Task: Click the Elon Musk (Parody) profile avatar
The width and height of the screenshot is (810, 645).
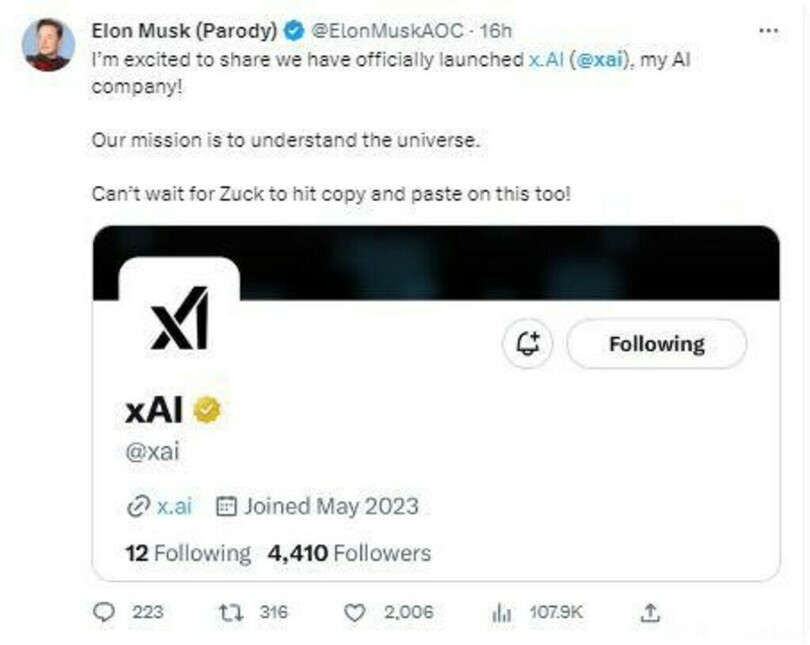Action: pos(49,44)
